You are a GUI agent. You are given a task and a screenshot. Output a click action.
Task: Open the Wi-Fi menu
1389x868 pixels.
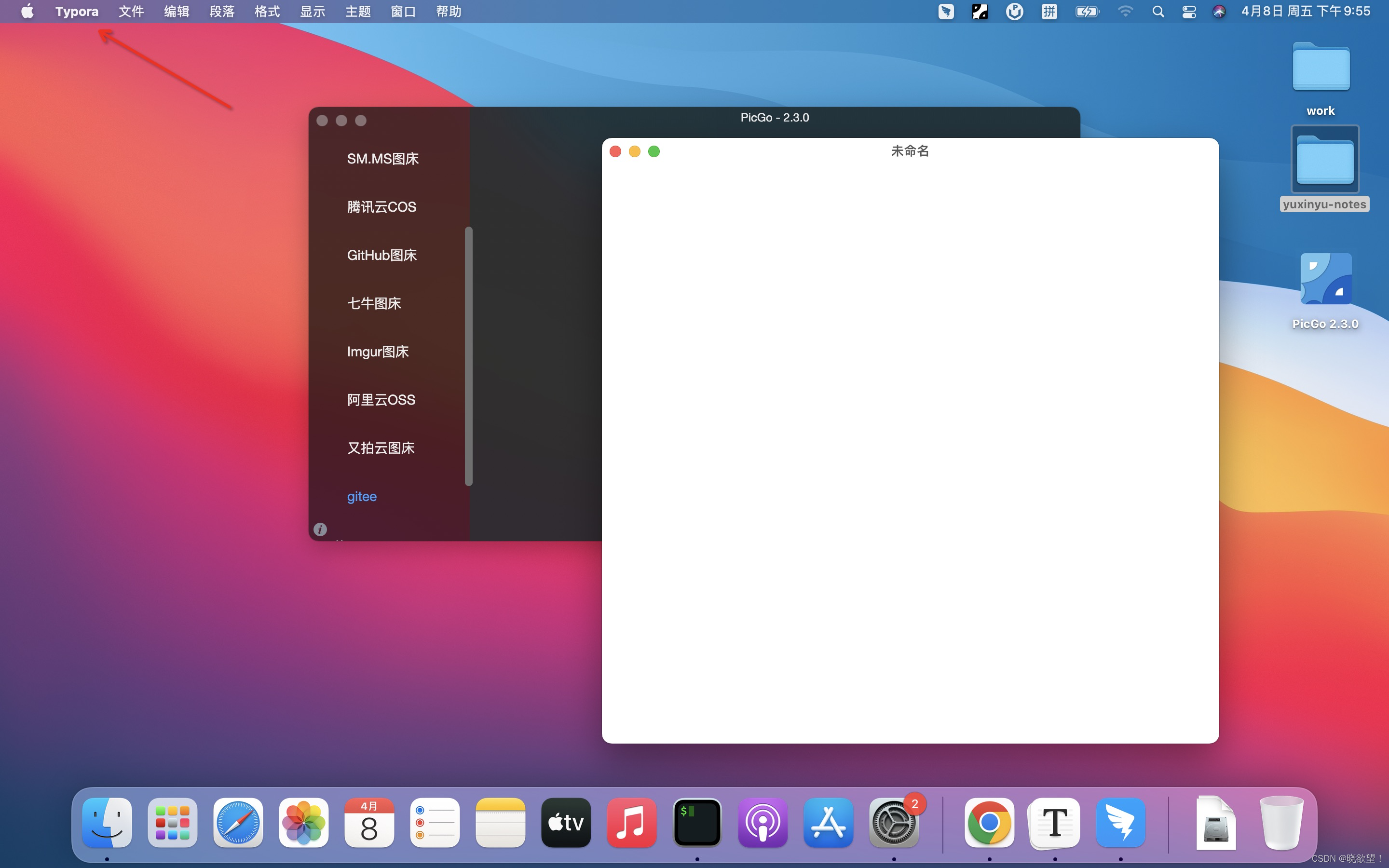pyautogui.click(x=1125, y=12)
